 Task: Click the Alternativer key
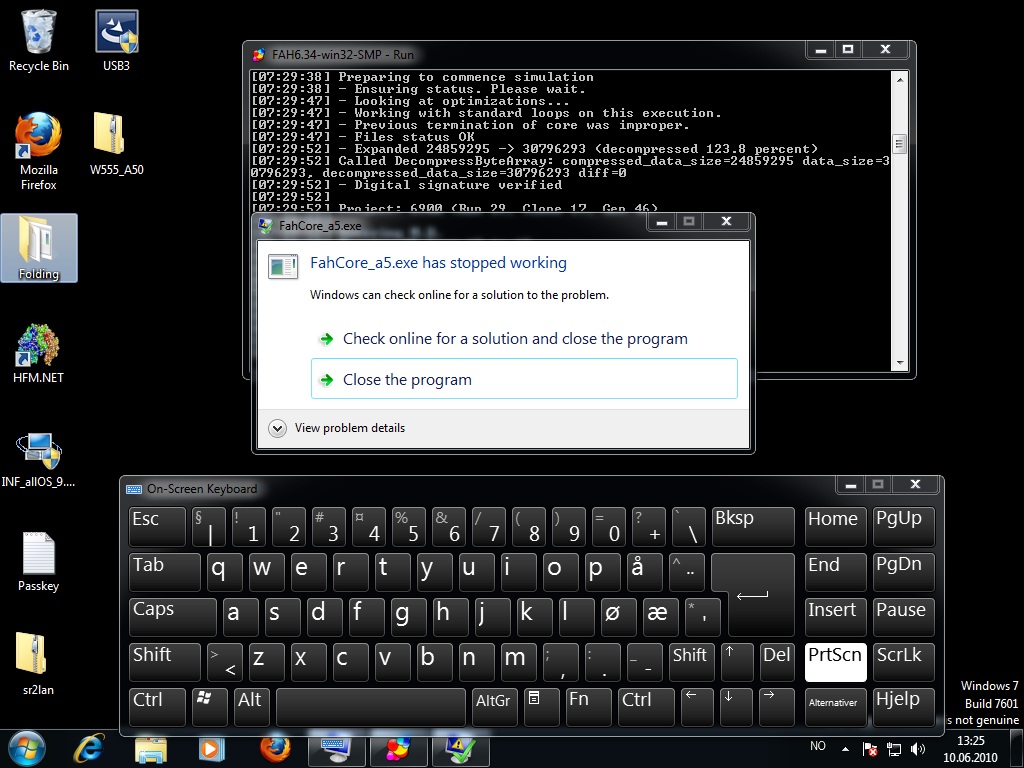[836, 707]
